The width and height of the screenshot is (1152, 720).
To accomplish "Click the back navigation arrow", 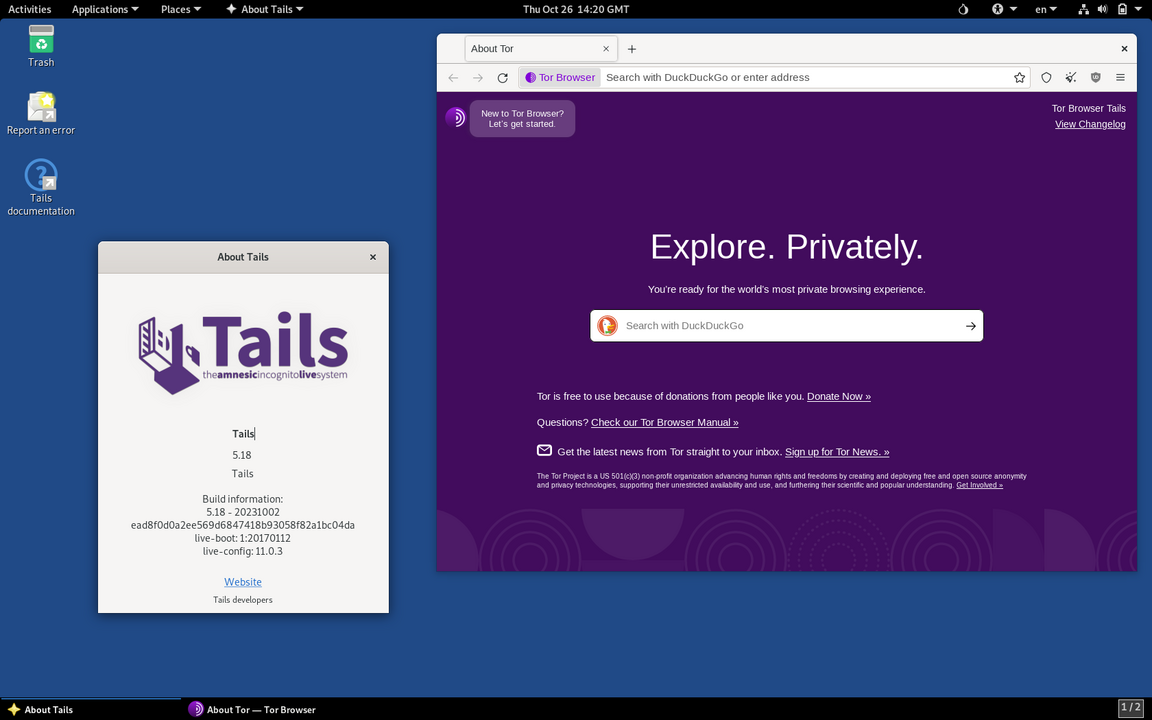I will (453, 77).
